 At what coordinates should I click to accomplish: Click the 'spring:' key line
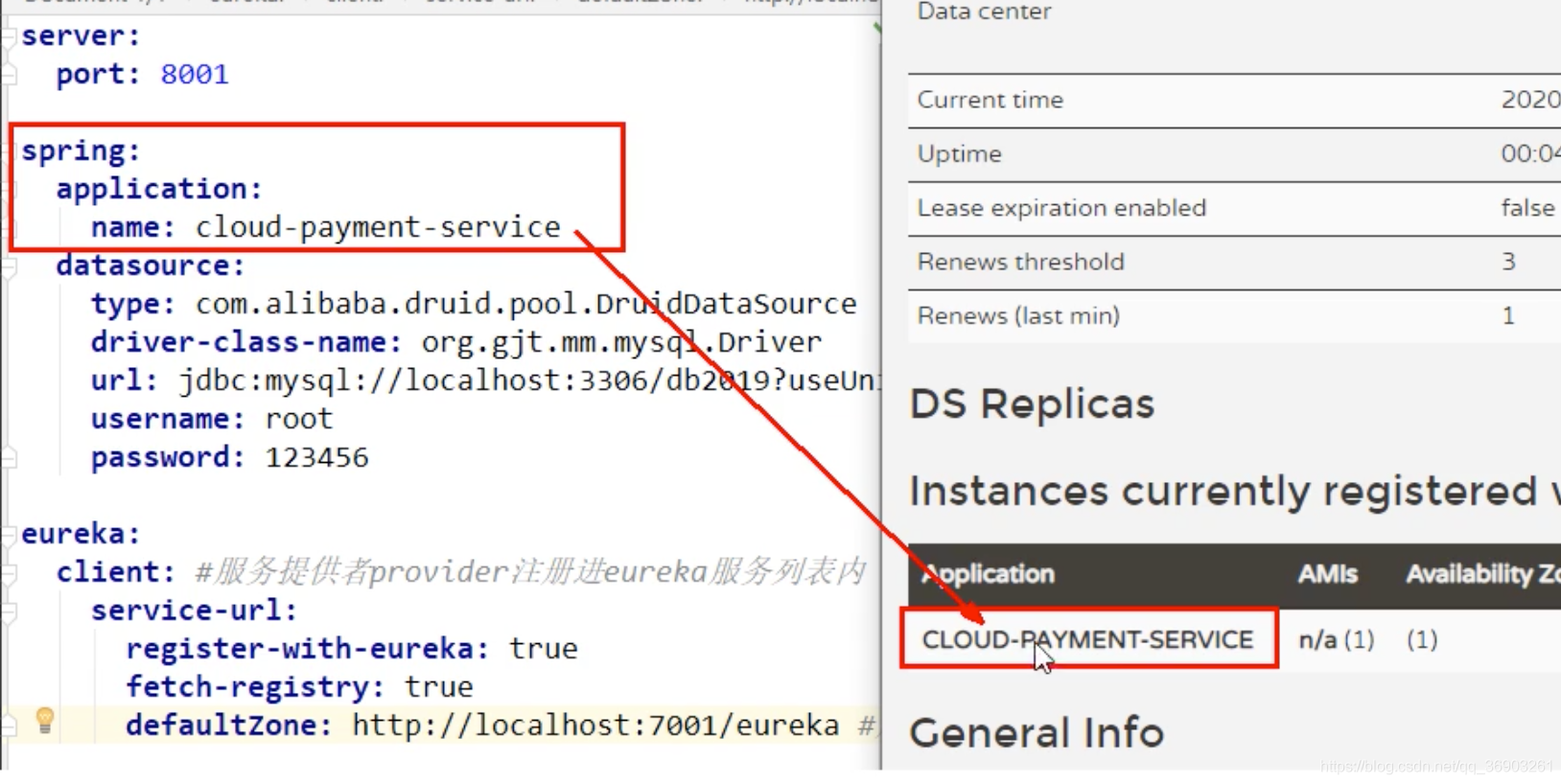tap(82, 151)
